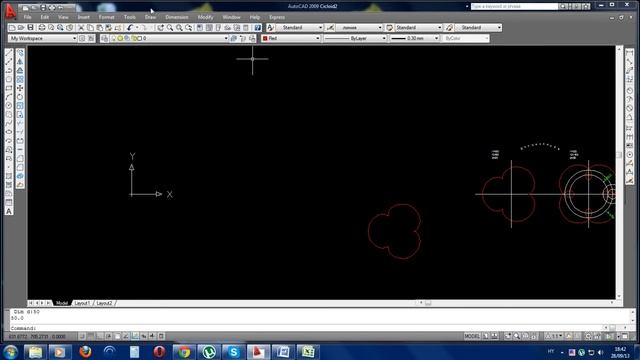Click the MODEL space button in status bar
640x360 pixels.
[x=472, y=336]
